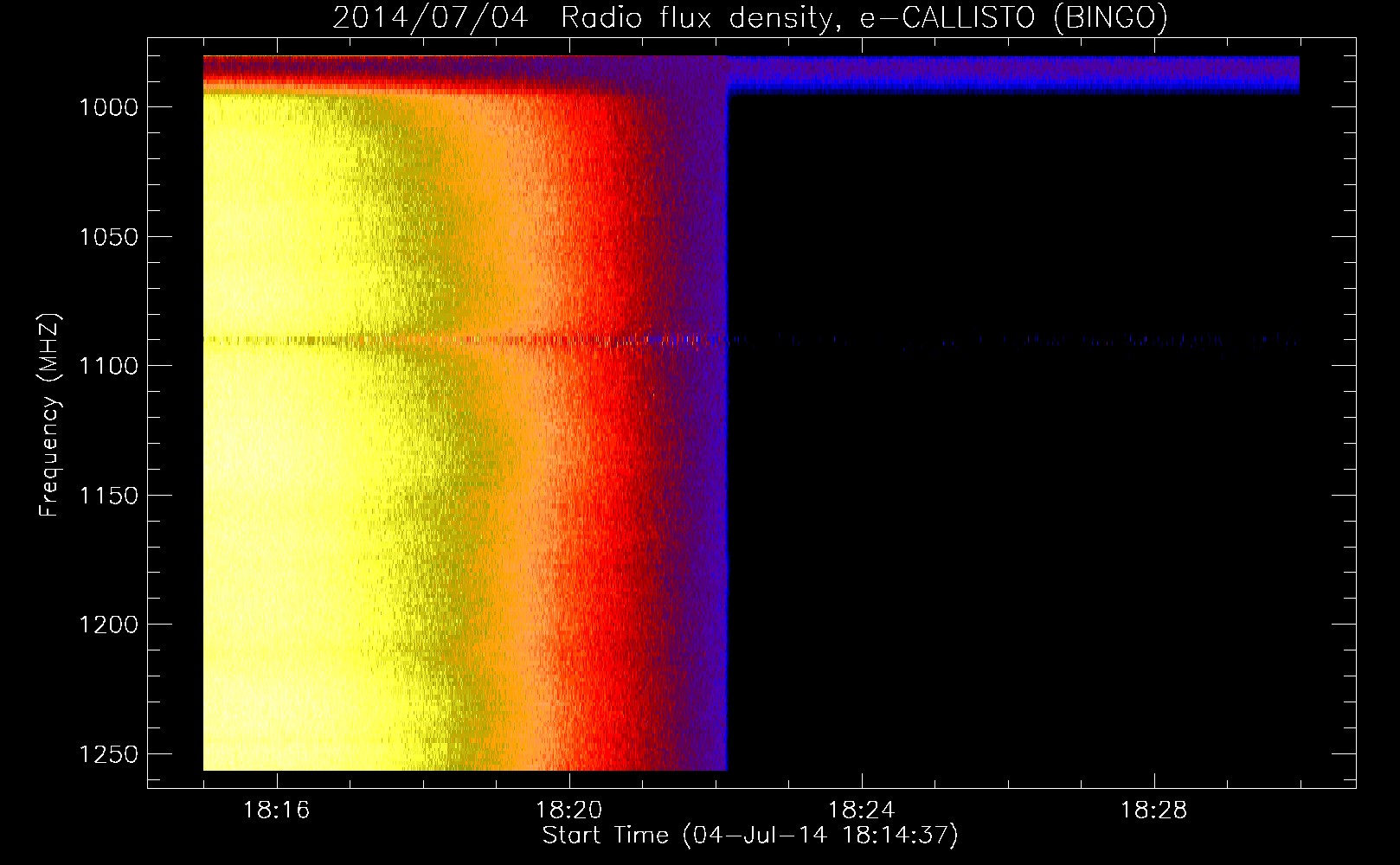Click the 18:20 time tick label
The height and width of the screenshot is (865, 1400).
(569, 811)
